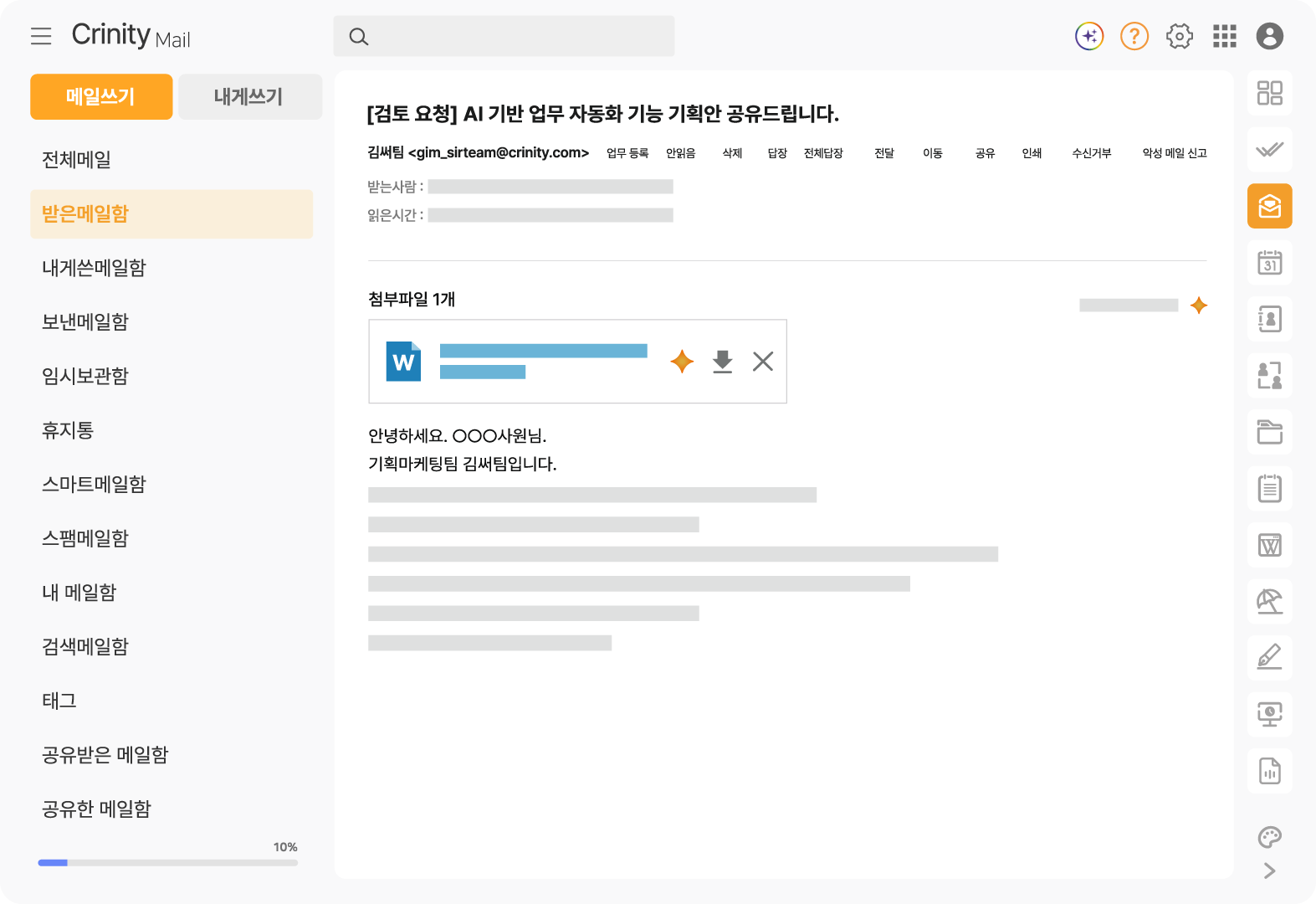Viewport: 1316px width, 904px height.
Task: Select the 받은메일함 inbox folder
Action: (172, 214)
